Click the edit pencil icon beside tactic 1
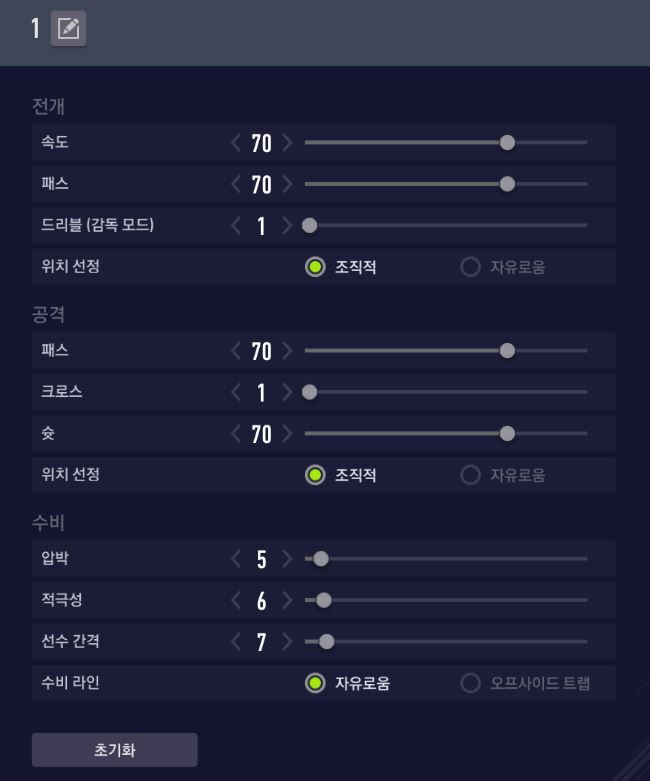 (x=68, y=30)
